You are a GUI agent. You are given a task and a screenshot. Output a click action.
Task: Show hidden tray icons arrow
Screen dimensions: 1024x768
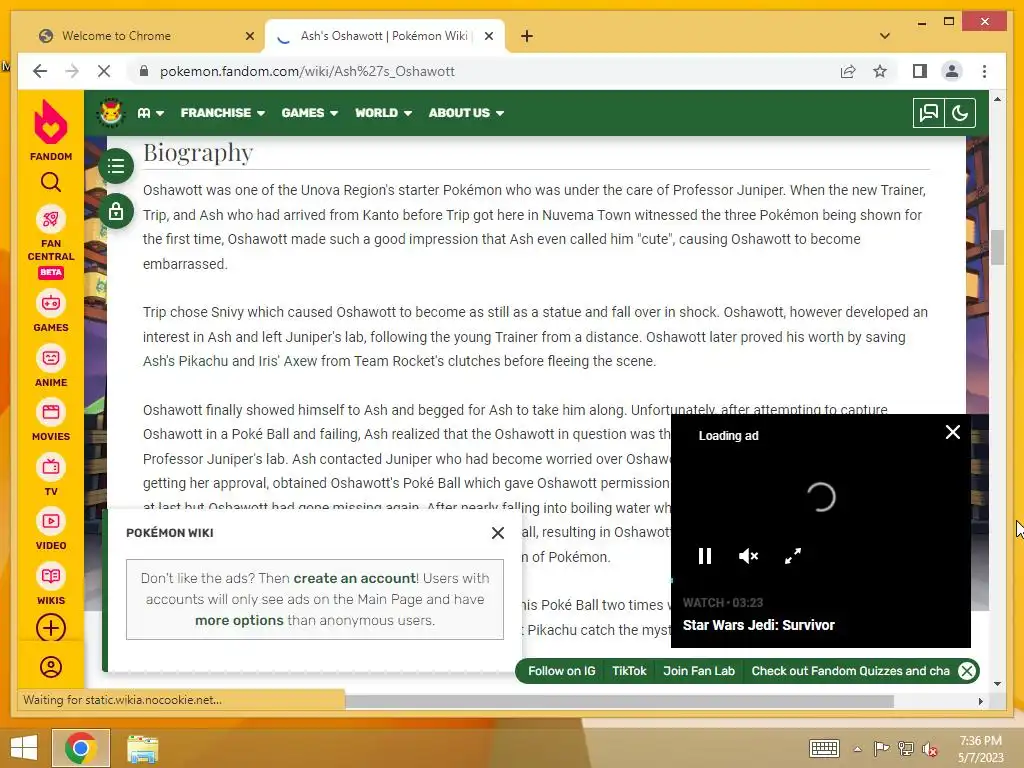[x=857, y=749]
